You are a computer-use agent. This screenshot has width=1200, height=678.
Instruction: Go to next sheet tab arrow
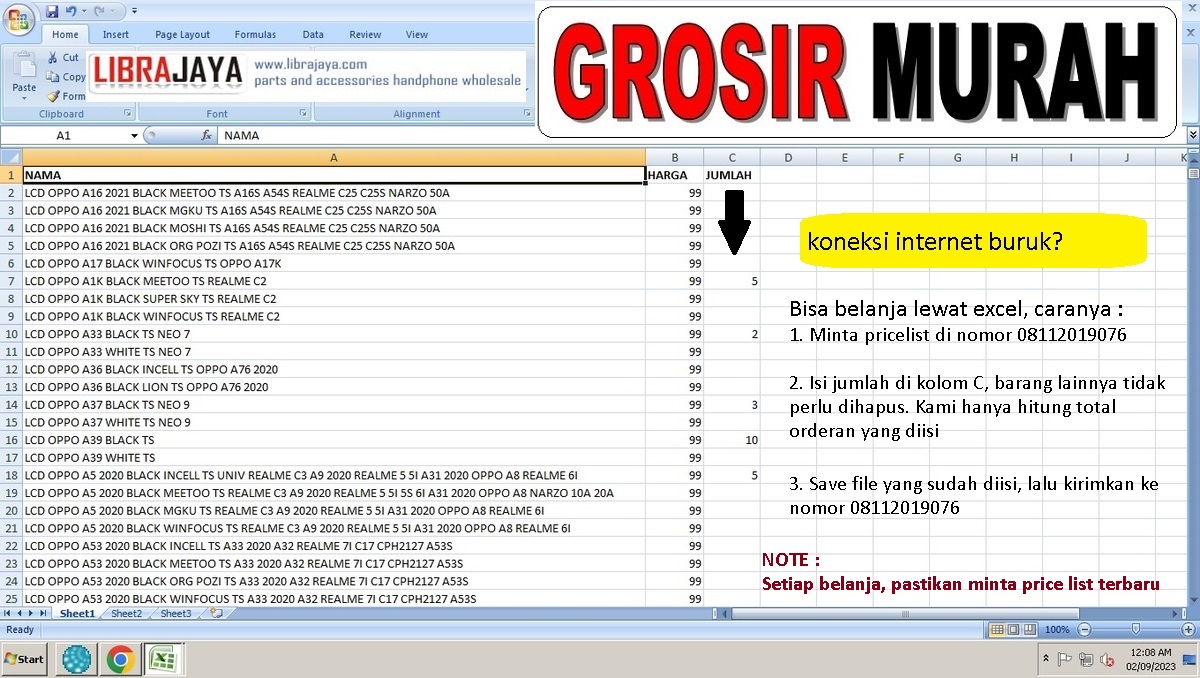coord(33,613)
